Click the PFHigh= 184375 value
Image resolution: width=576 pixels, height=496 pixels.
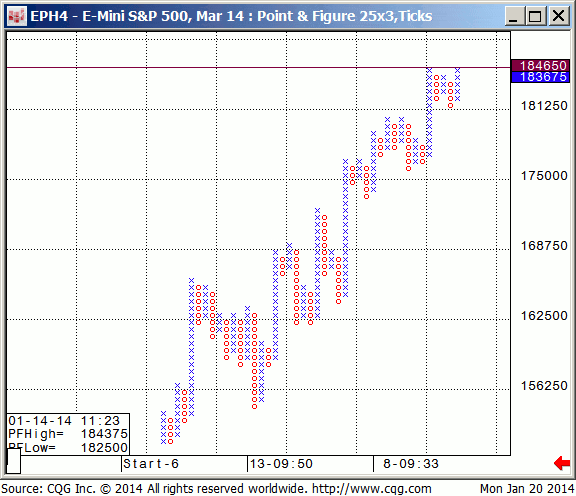click(x=104, y=434)
